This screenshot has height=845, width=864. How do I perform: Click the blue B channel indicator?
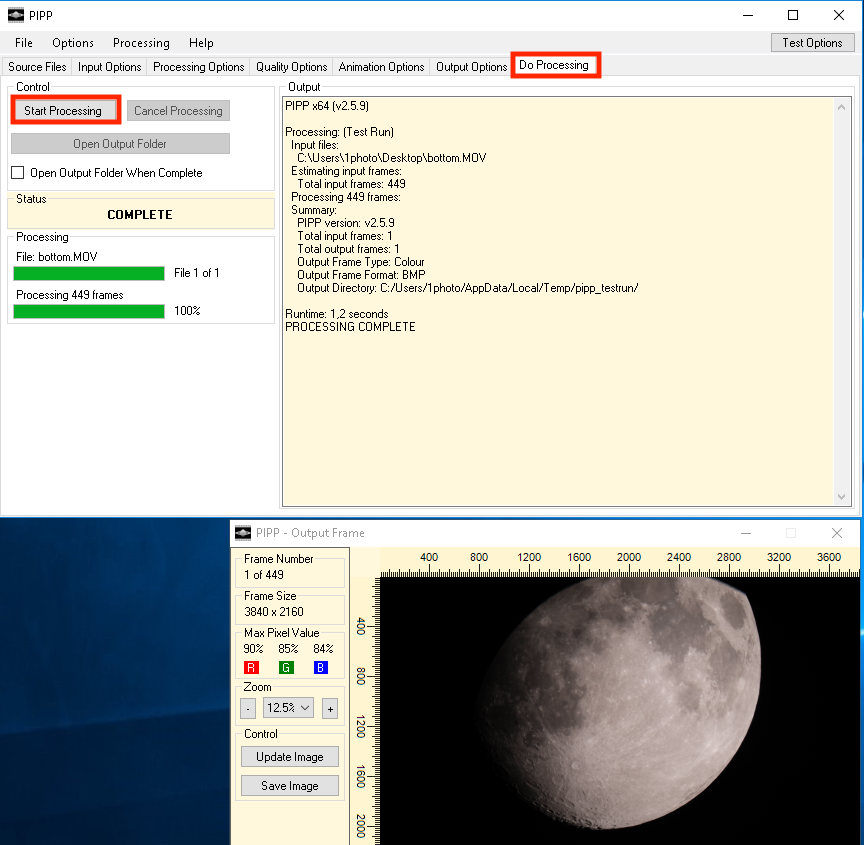(321, 667)
